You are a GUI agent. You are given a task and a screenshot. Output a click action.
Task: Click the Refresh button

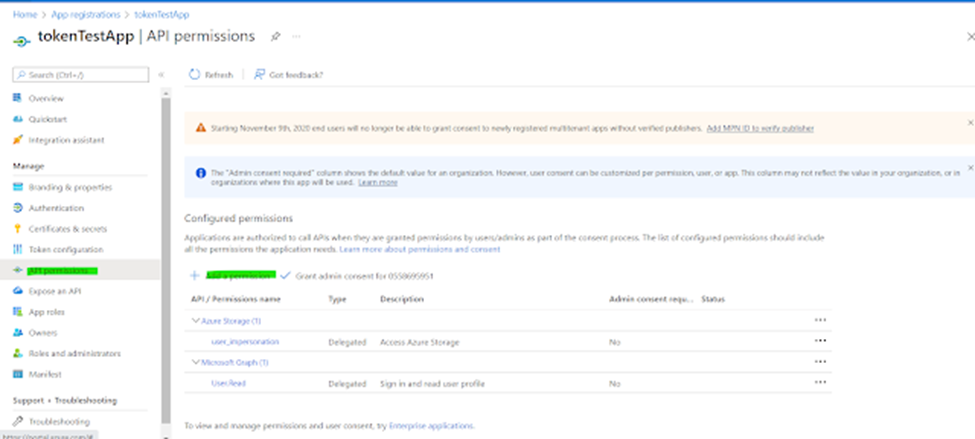[211, 75]
